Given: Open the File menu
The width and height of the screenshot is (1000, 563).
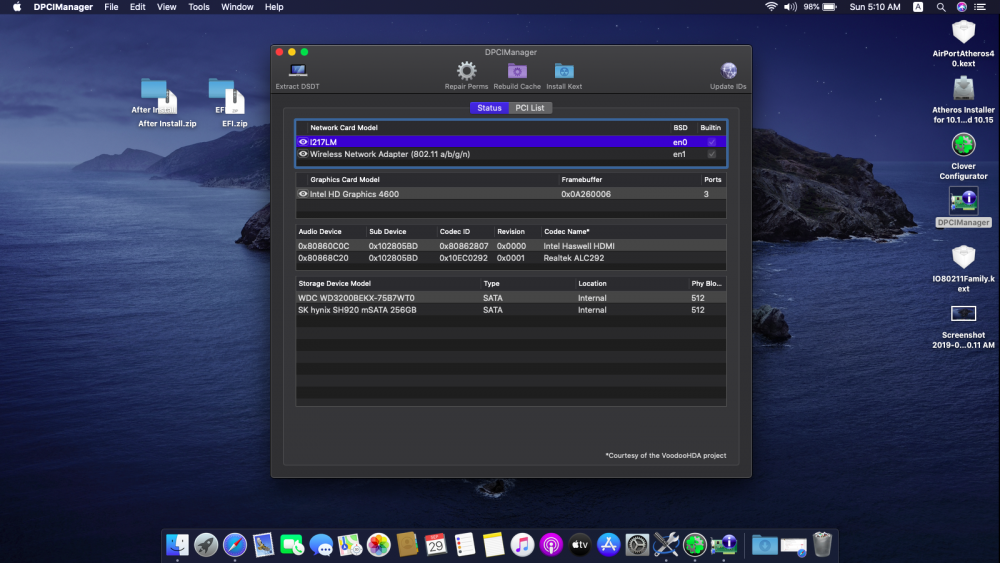Looking at the screenshot, I should (x=111, y=7).
